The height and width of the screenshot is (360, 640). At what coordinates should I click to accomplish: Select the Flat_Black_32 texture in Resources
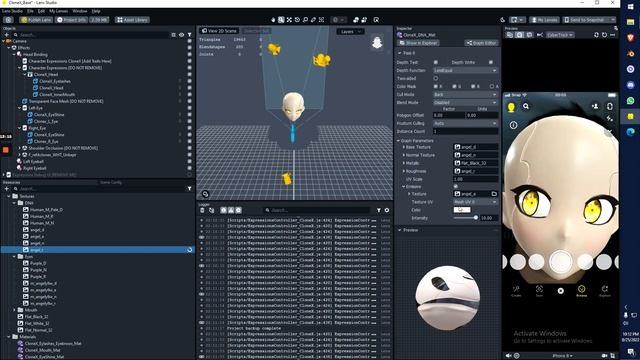pos(36,317)
